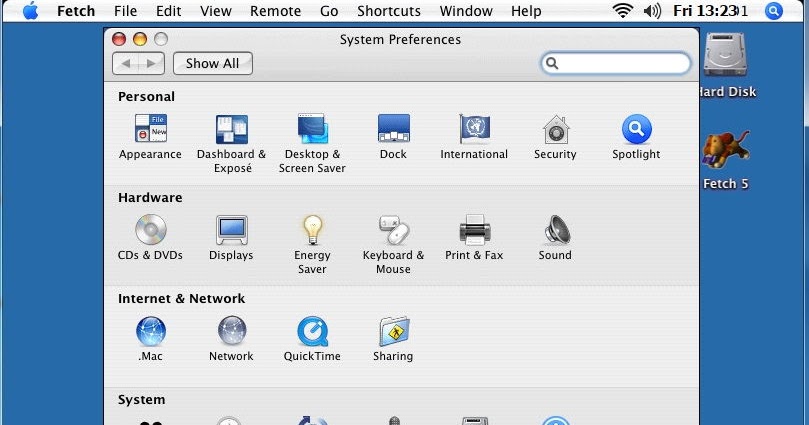
Task: Open the Edit menu
Action: [169, 11]
